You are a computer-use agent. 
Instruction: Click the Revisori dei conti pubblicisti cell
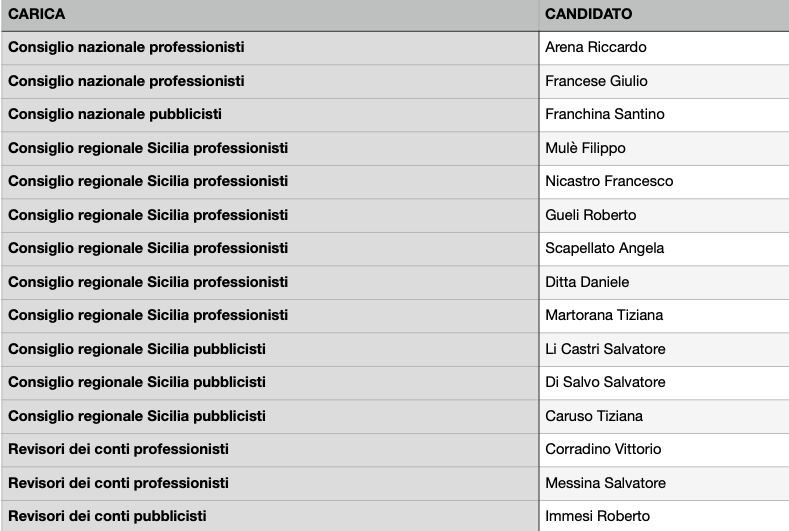coord(107,516)
